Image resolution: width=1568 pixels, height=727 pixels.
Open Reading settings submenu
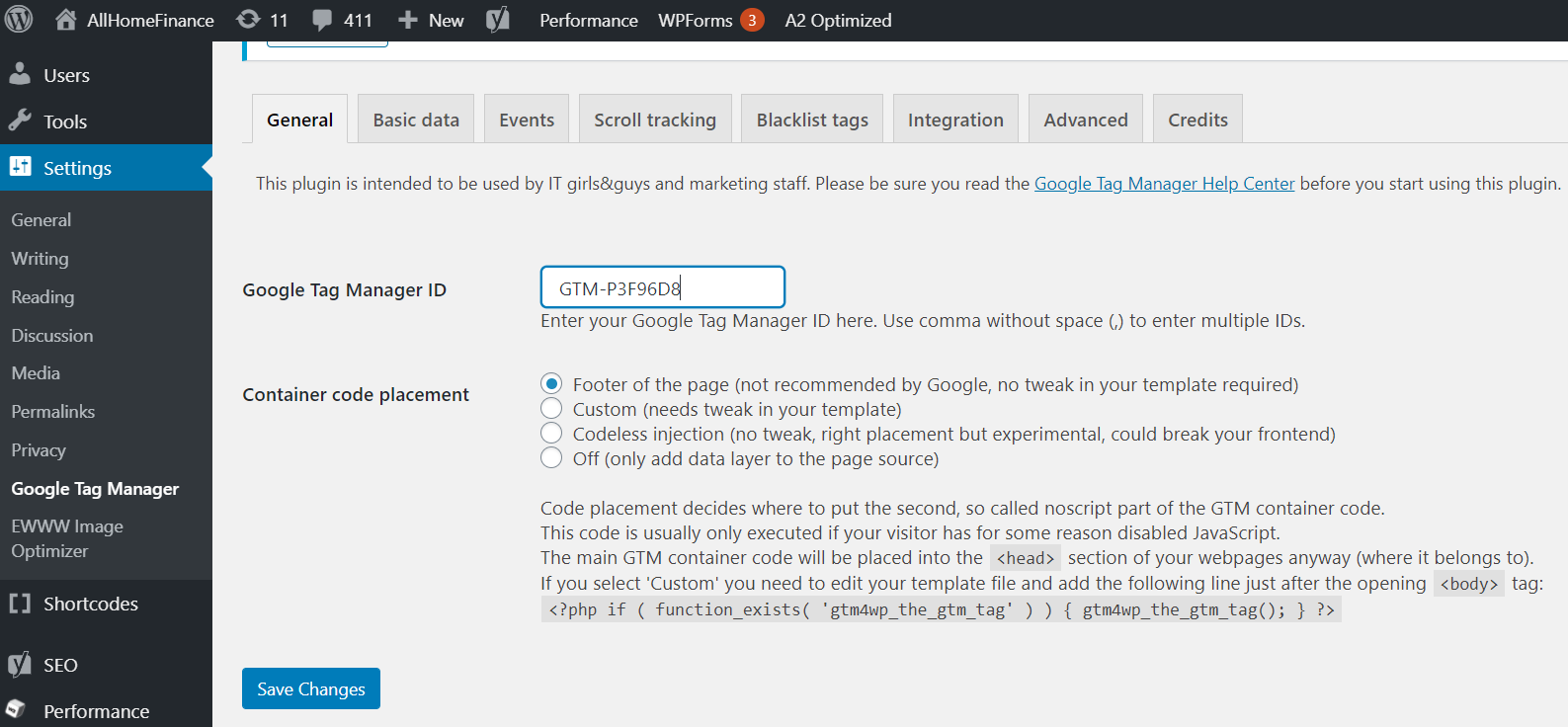pos(42,296)
